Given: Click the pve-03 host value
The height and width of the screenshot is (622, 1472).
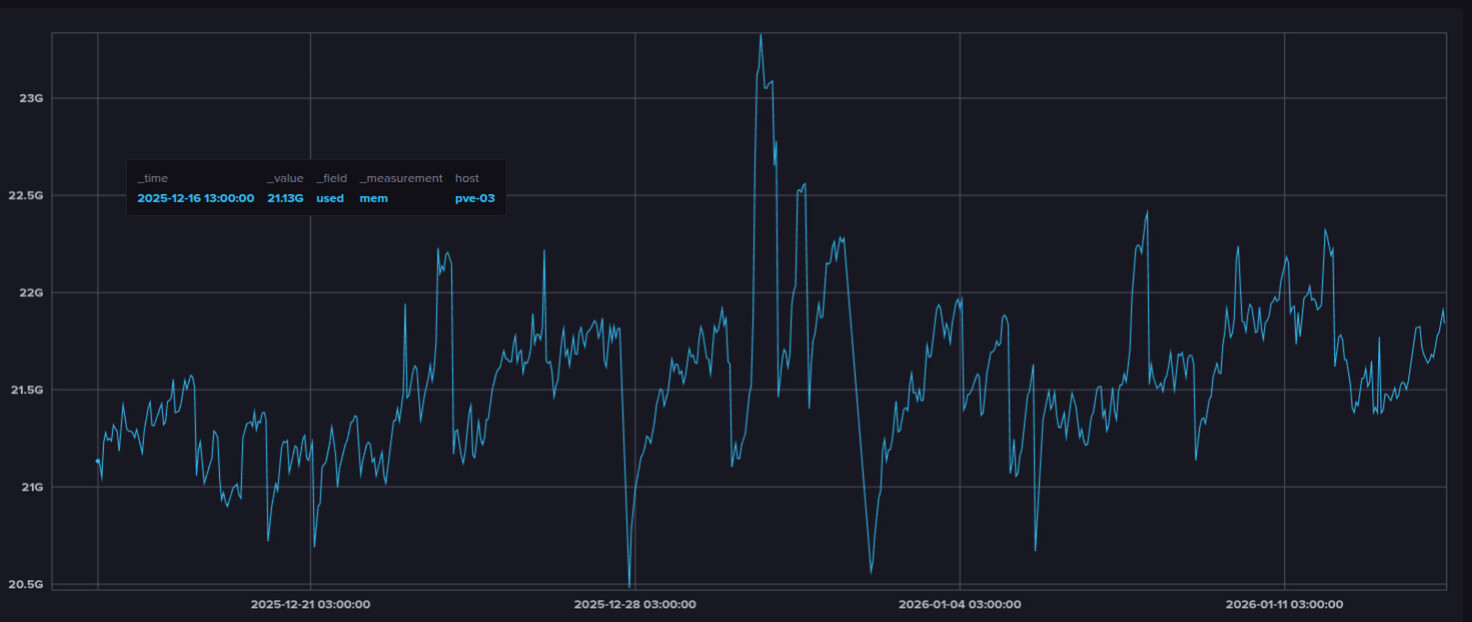Looking at the screenshot, I should click(x=475, y=198).
